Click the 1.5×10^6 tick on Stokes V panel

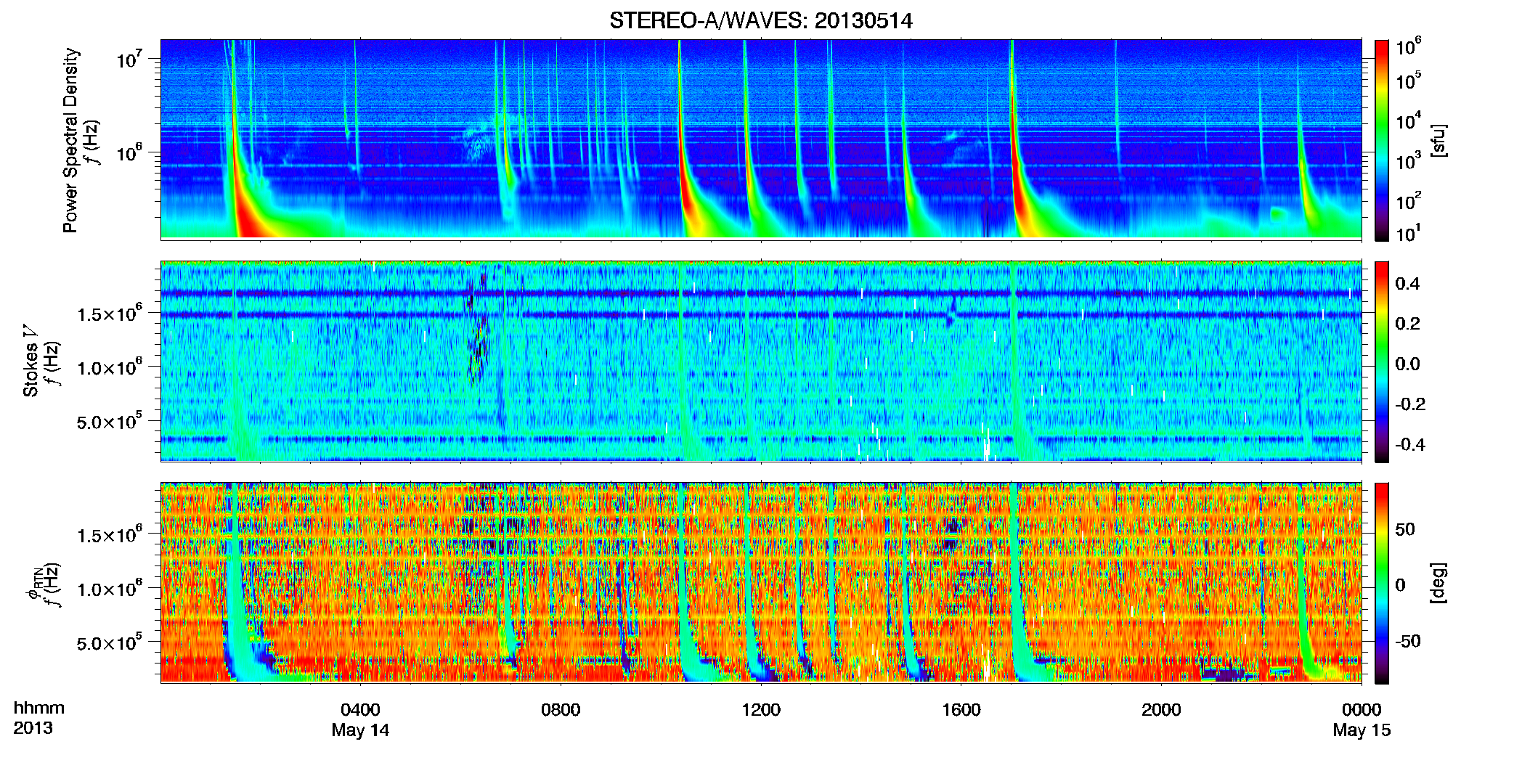pyautogui.click(x=110, y=313)
